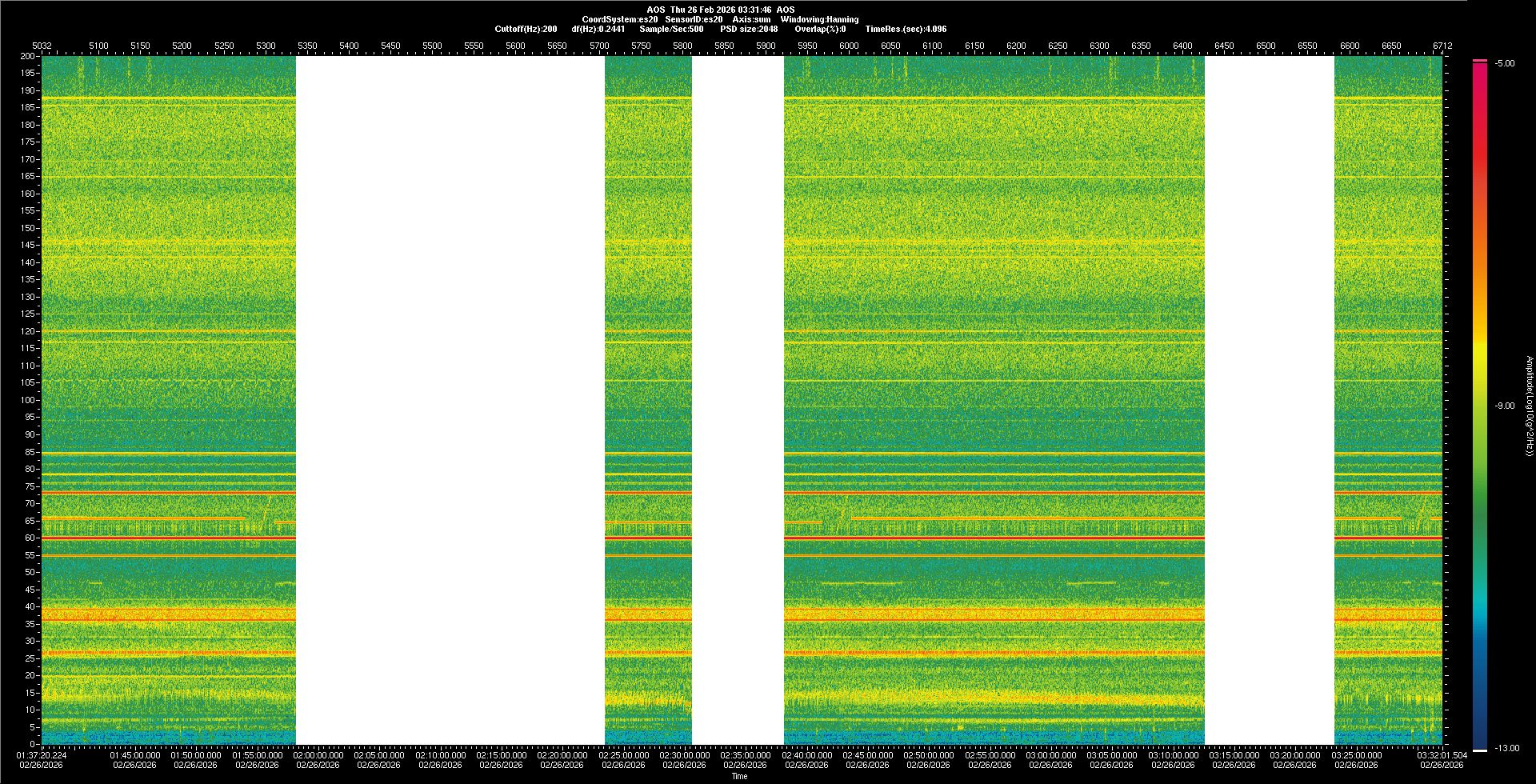The width and height of the screenshot is (1536, 784).
Task: Click the -5.00 colorbar maximum label
Action: 1505,63
